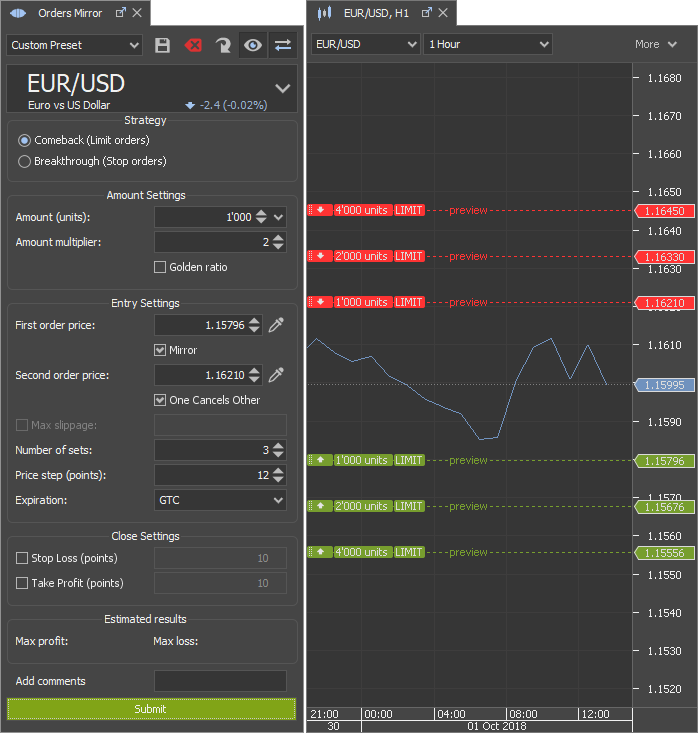Toggle the preview eye icon
This screenshot has height=733, width=698.
pyautogui.click(x=253, y=45)
